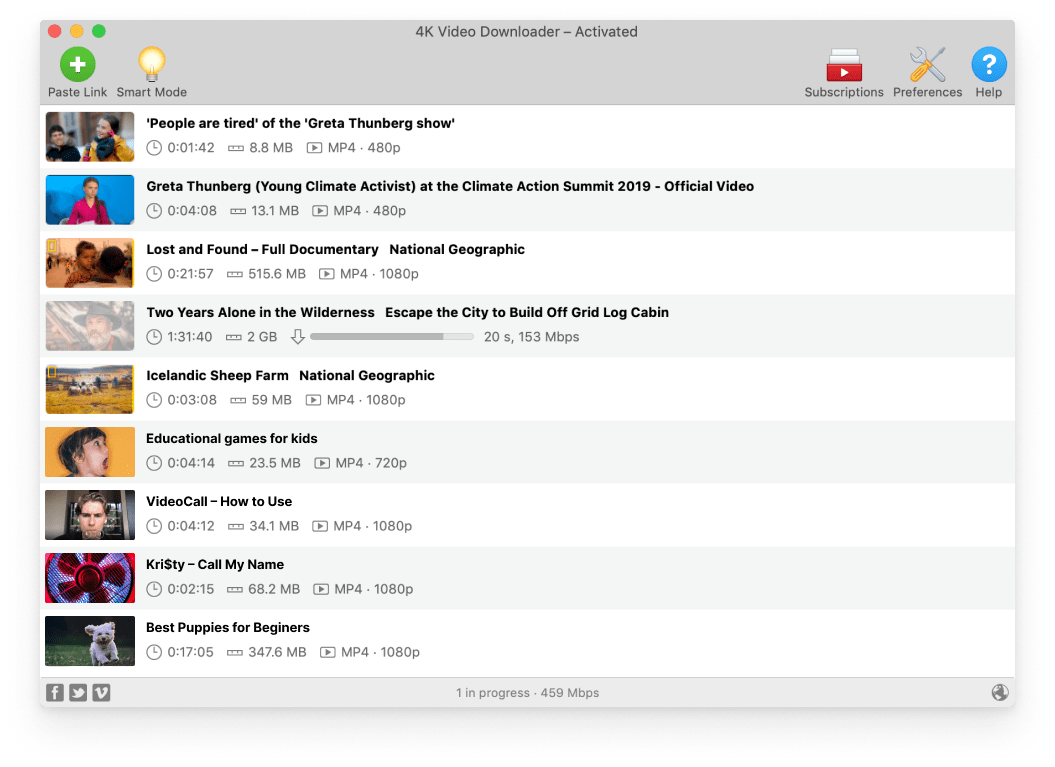This screenshot has height=767, width=1055.
Task: Change language using the globe icon
Action: coord(1000,692)
